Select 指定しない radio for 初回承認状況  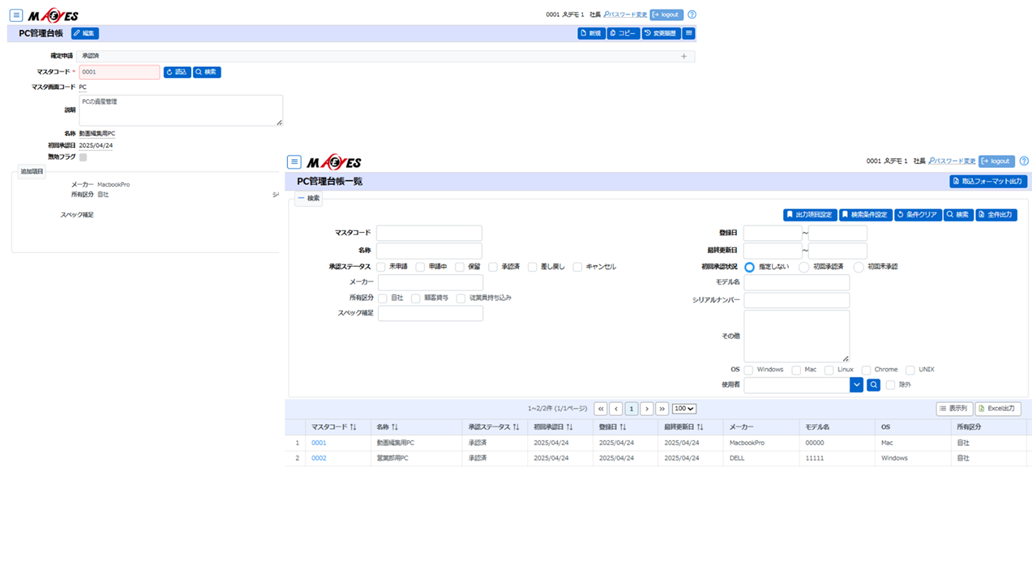click(750, 267)
